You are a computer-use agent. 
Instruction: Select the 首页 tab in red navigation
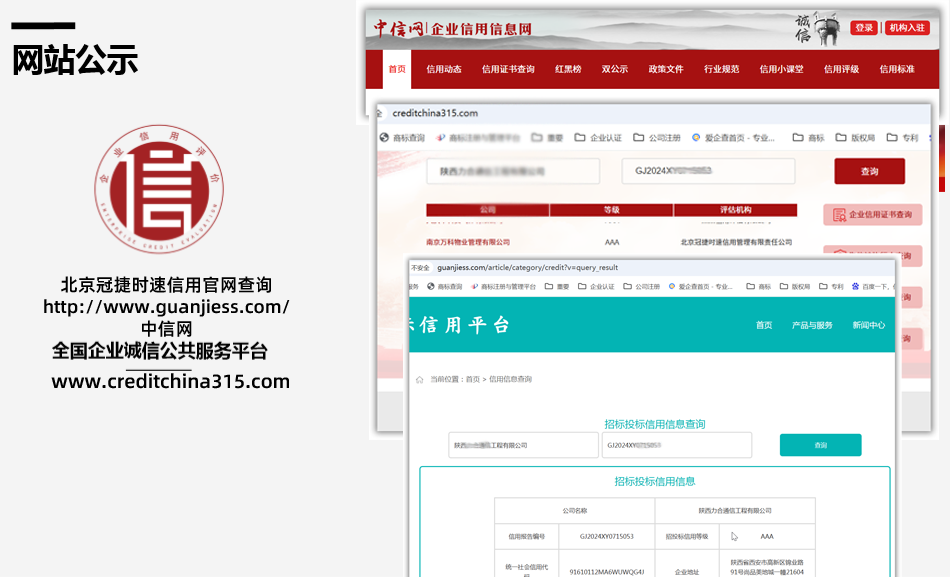pyautogui.click(x=397, y=70)
